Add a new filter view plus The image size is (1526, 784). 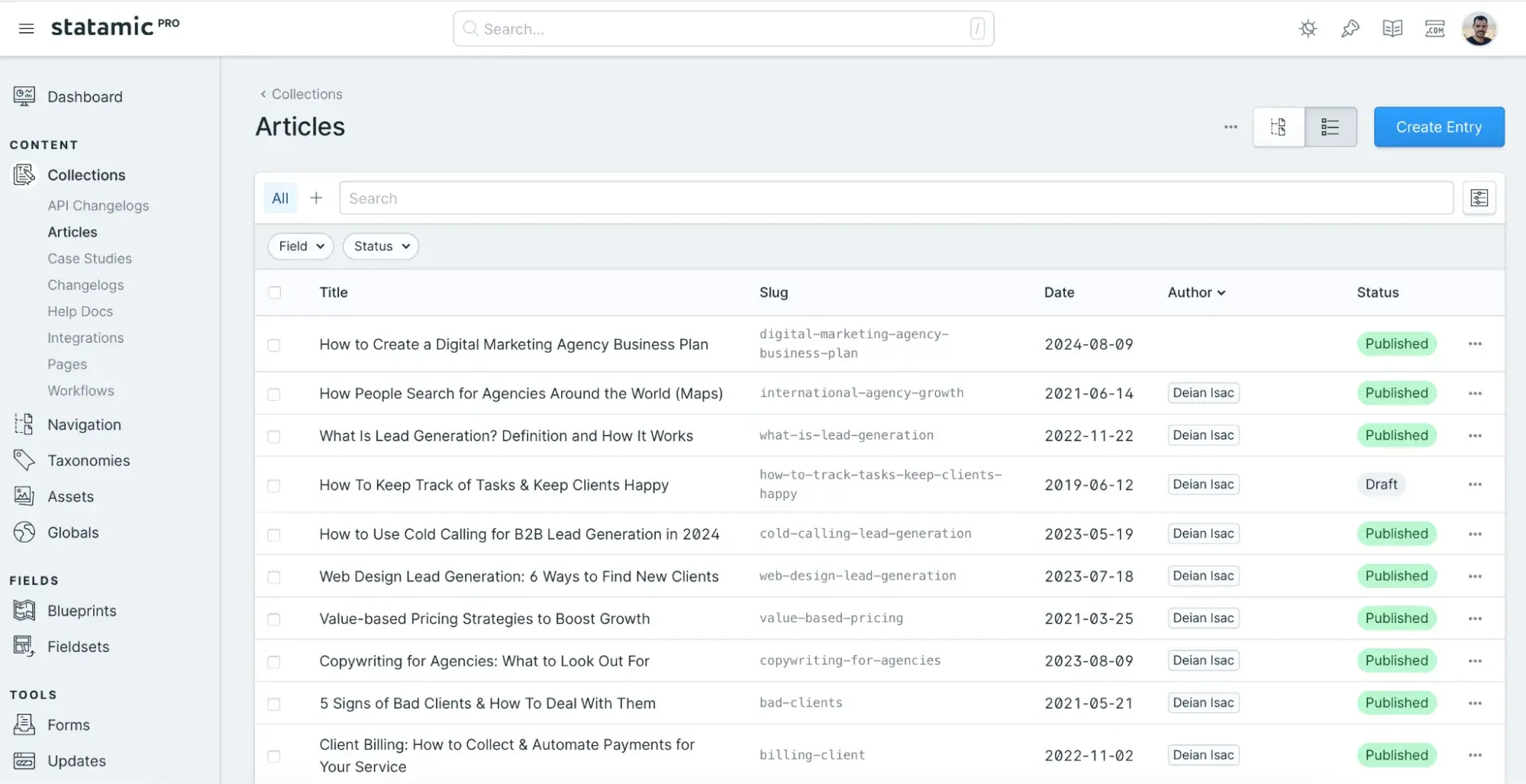click(316, 198)
